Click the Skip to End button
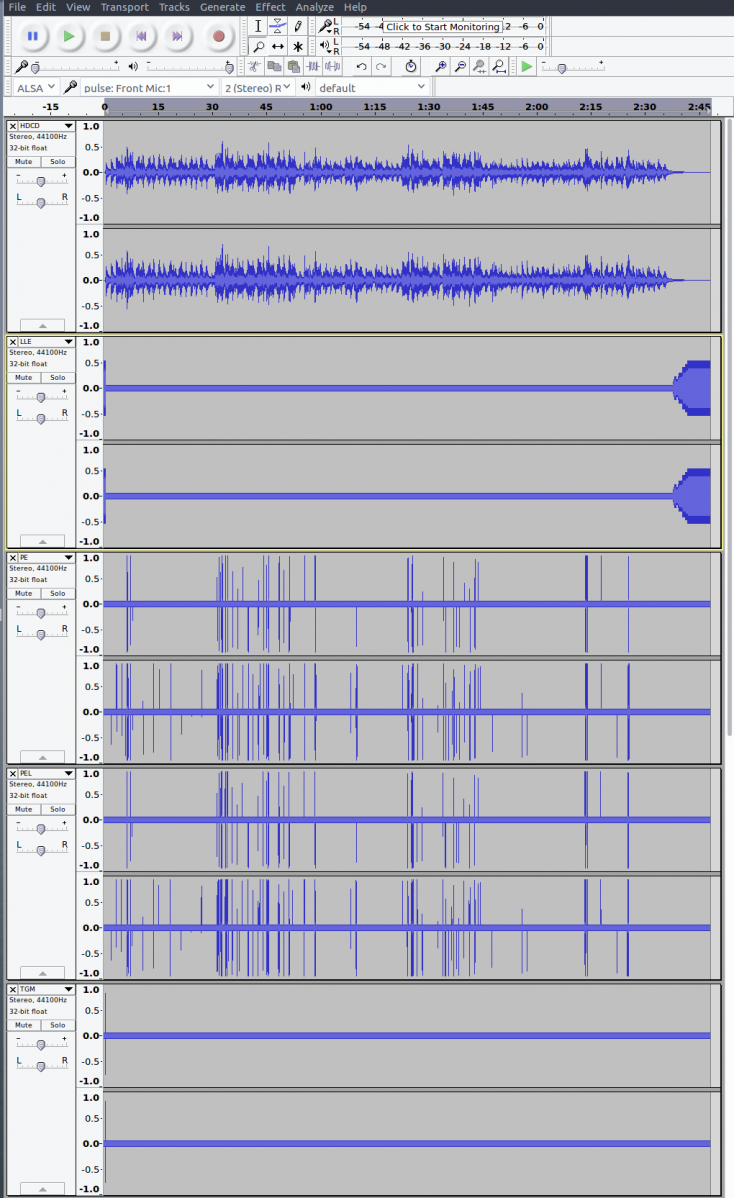This screenshot has height=1198, width=734. coord(177,36)
